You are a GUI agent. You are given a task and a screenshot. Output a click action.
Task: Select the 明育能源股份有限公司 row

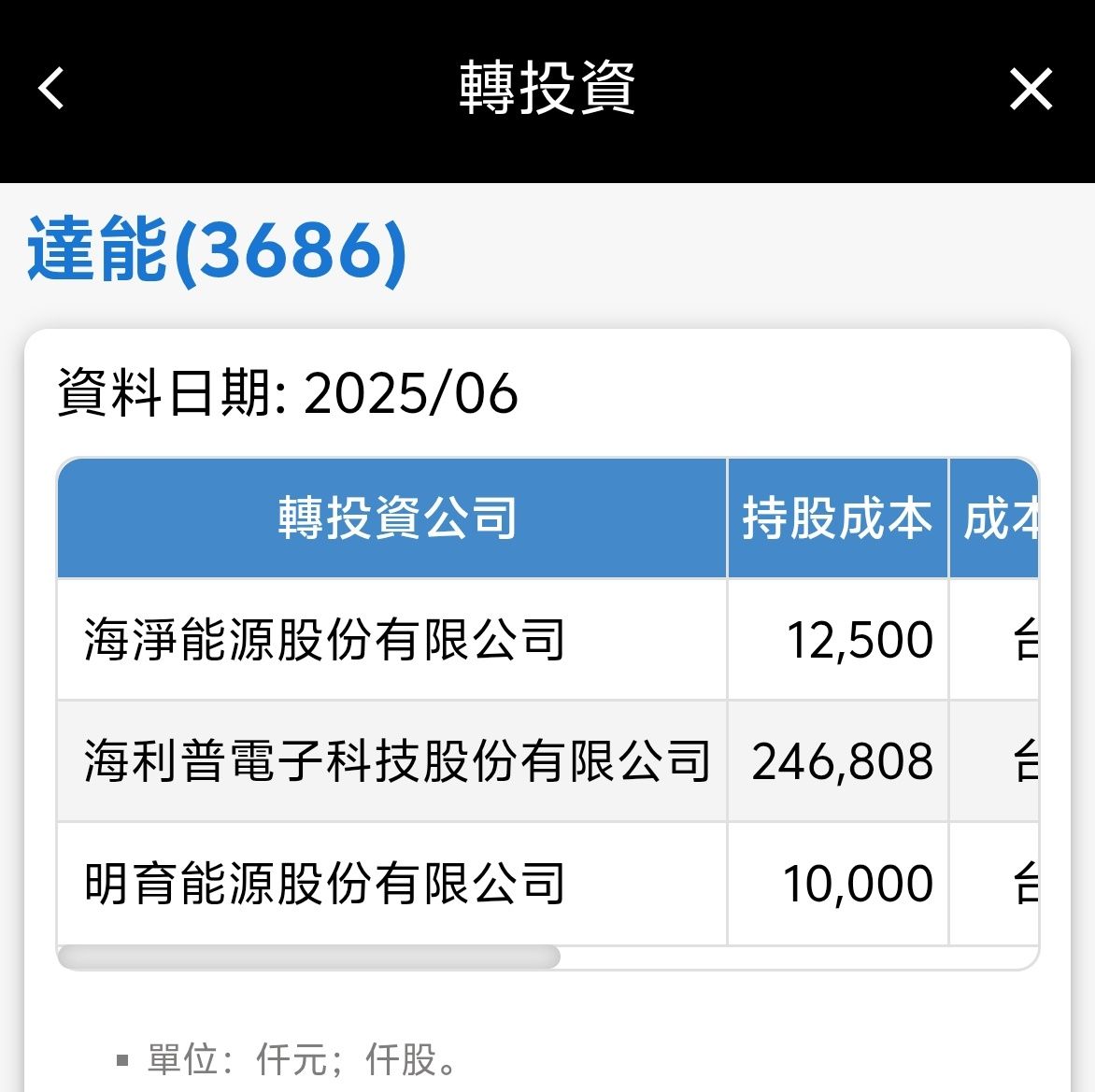(324, 884)
